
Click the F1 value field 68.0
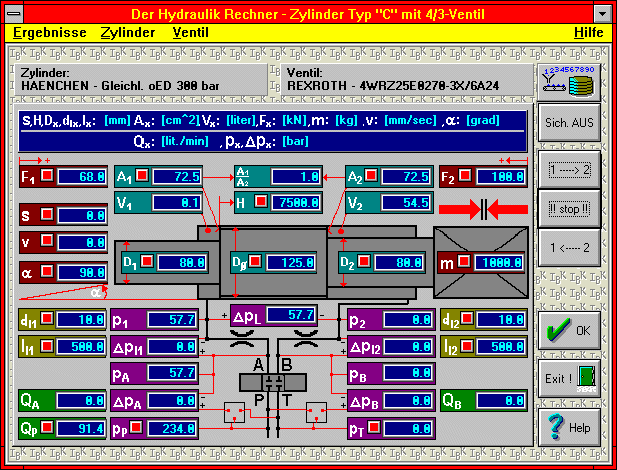click(82, 176)
